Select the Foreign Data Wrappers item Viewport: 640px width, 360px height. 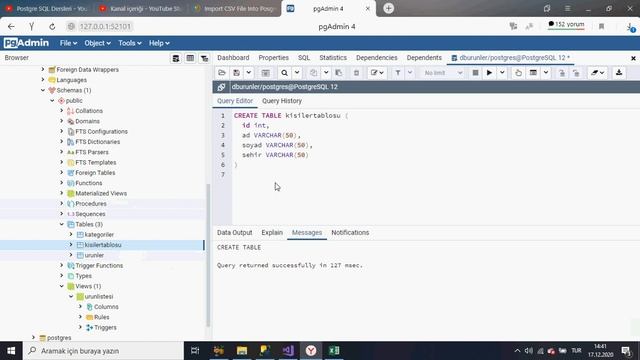tap(87, 70)
